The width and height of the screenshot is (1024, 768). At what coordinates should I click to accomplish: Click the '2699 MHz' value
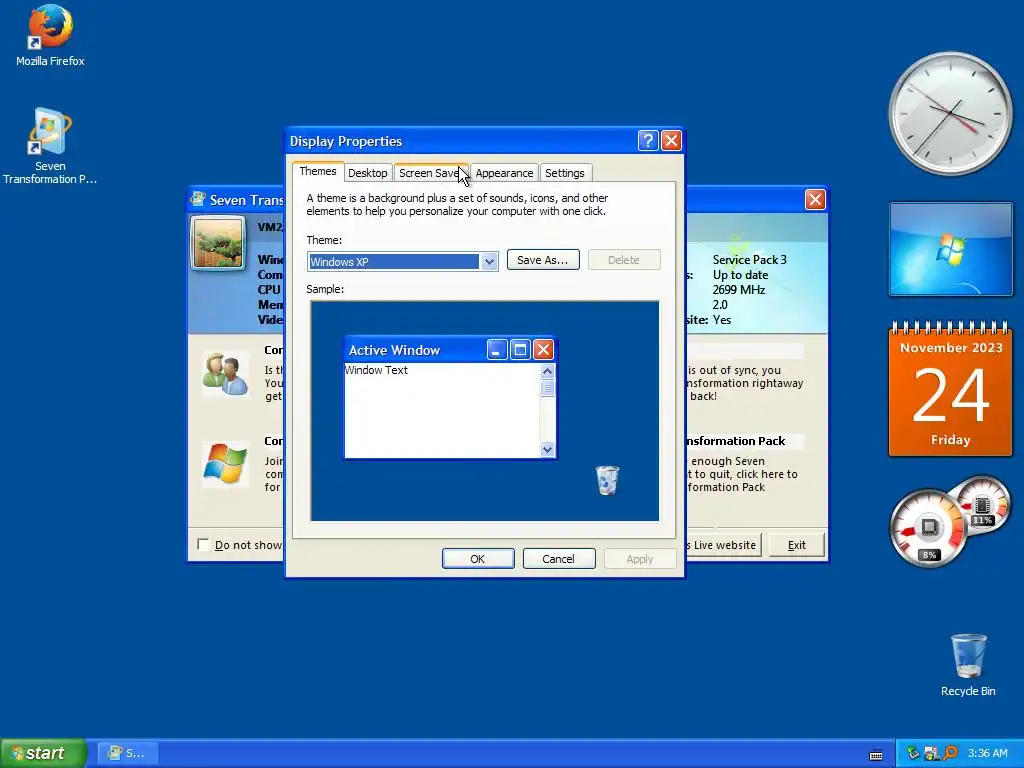739,290
